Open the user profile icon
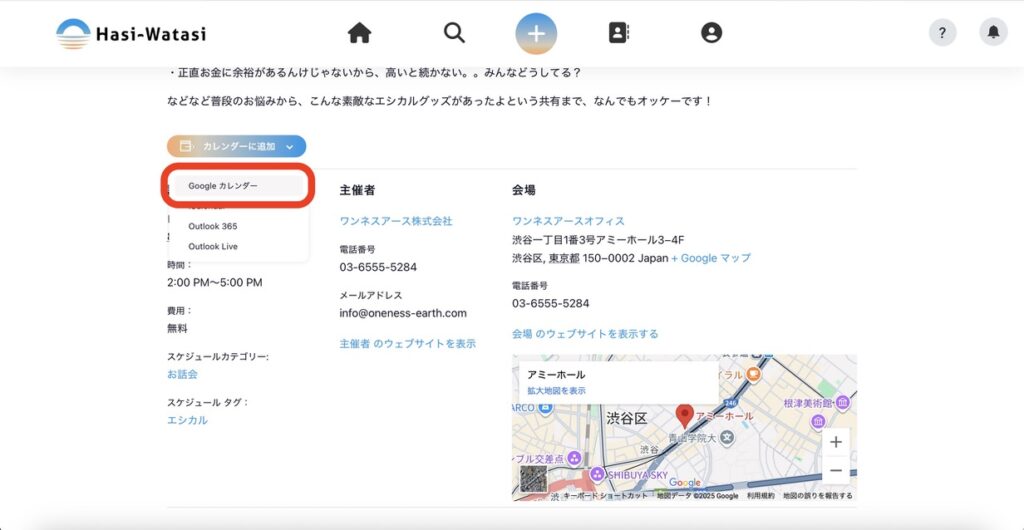This screenshot has width=1024, height=530. pyautogui.click(x=711, y=33)
